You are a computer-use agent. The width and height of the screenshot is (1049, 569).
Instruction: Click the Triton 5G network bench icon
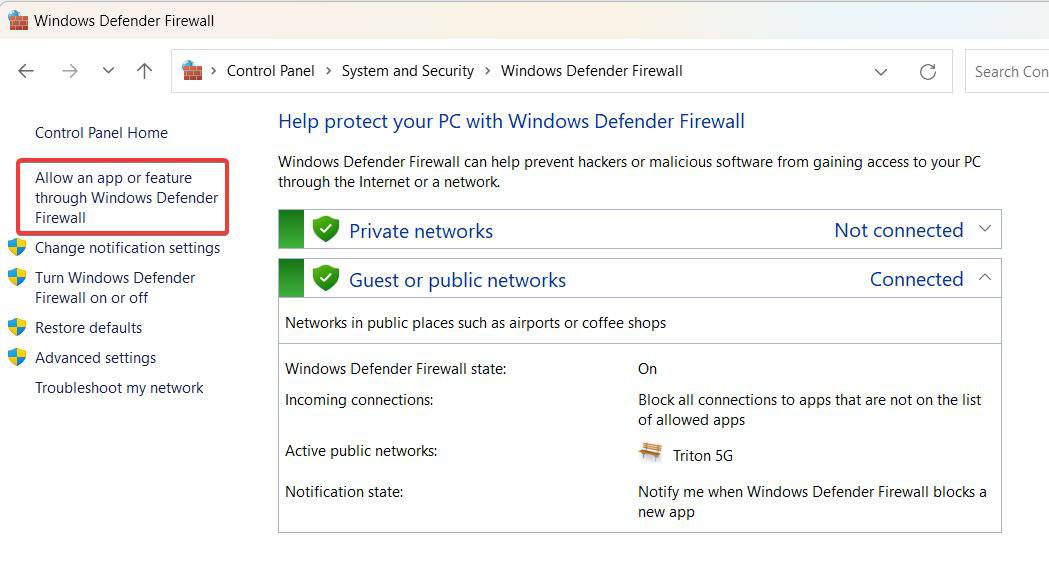coord(650,453)
